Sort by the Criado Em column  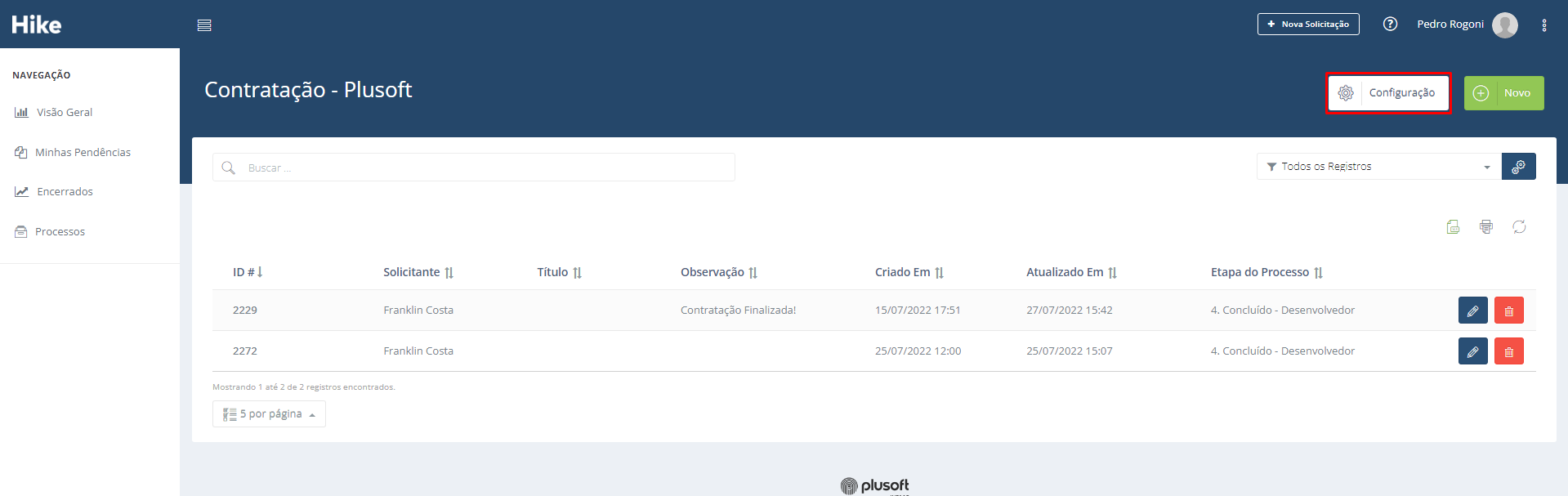click(909, 272)
